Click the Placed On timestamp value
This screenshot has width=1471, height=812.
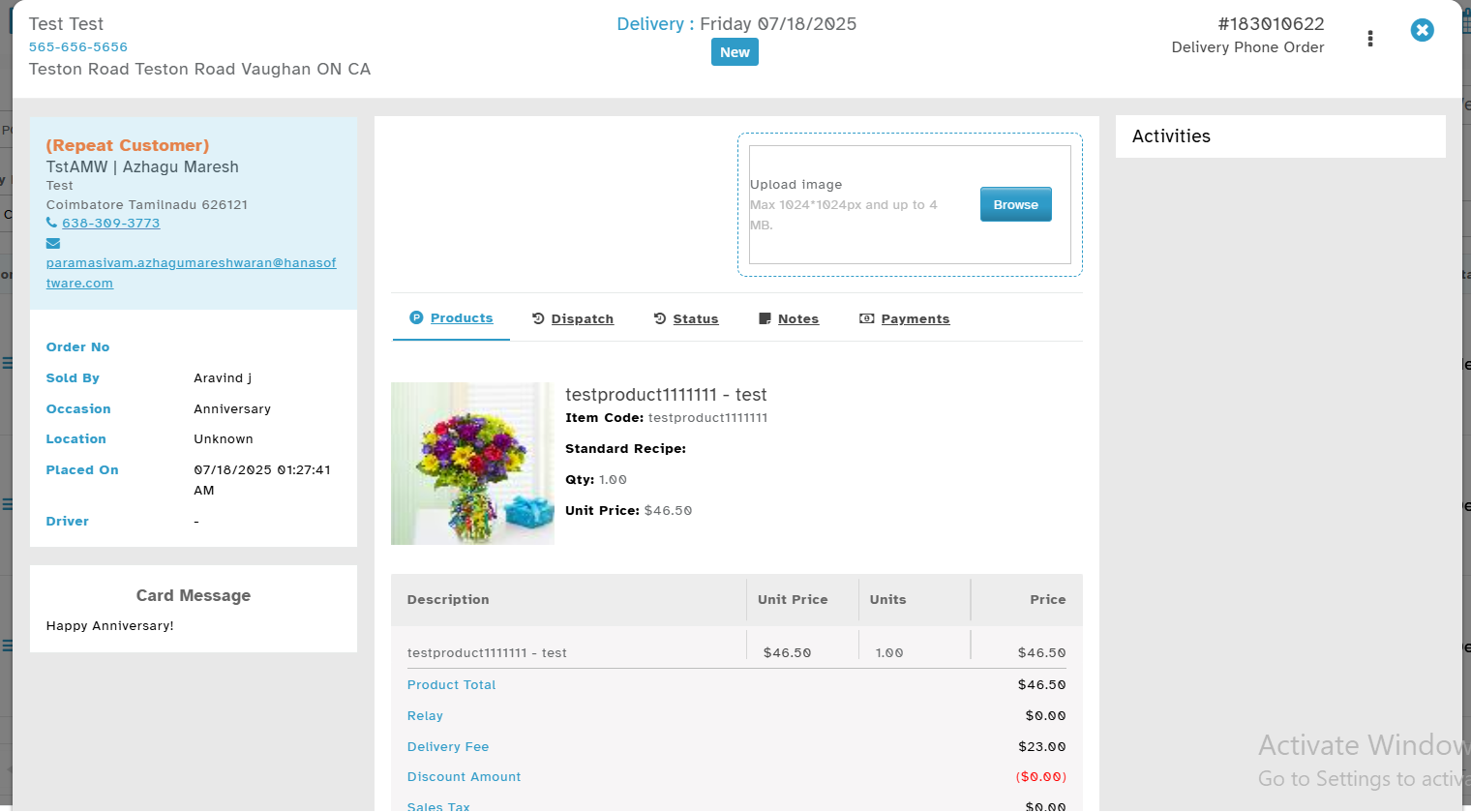coord(262,480)
